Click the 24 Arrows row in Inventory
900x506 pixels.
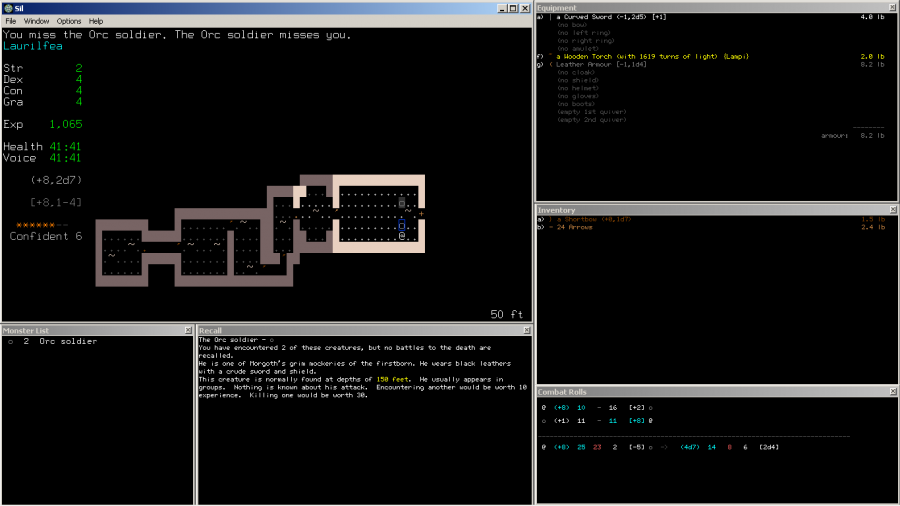pos(711,228)
